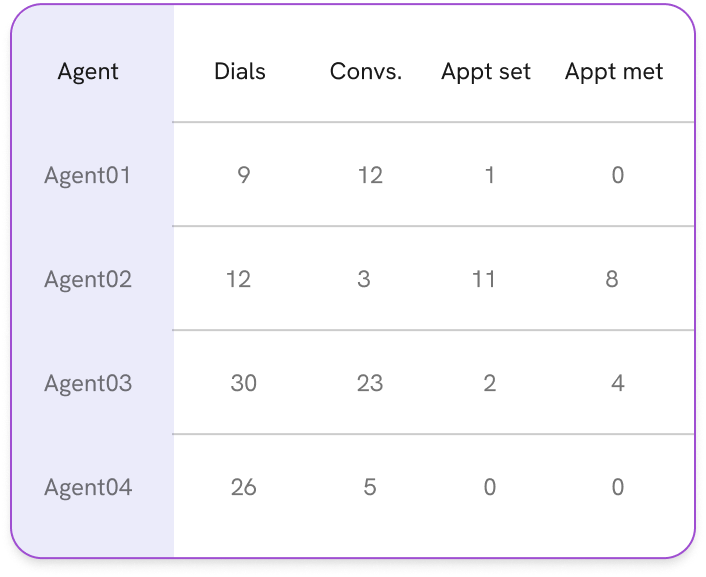Select Agent03's Convs. value 23

370,384
